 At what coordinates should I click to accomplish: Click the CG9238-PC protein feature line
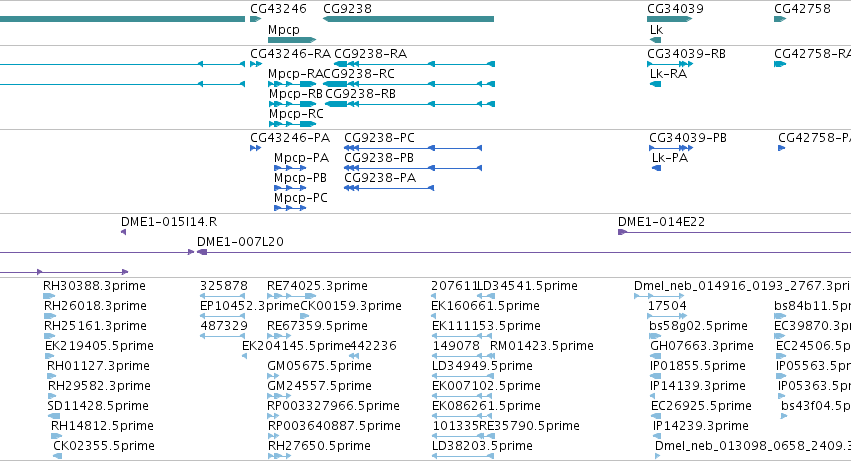click(413, 148)
